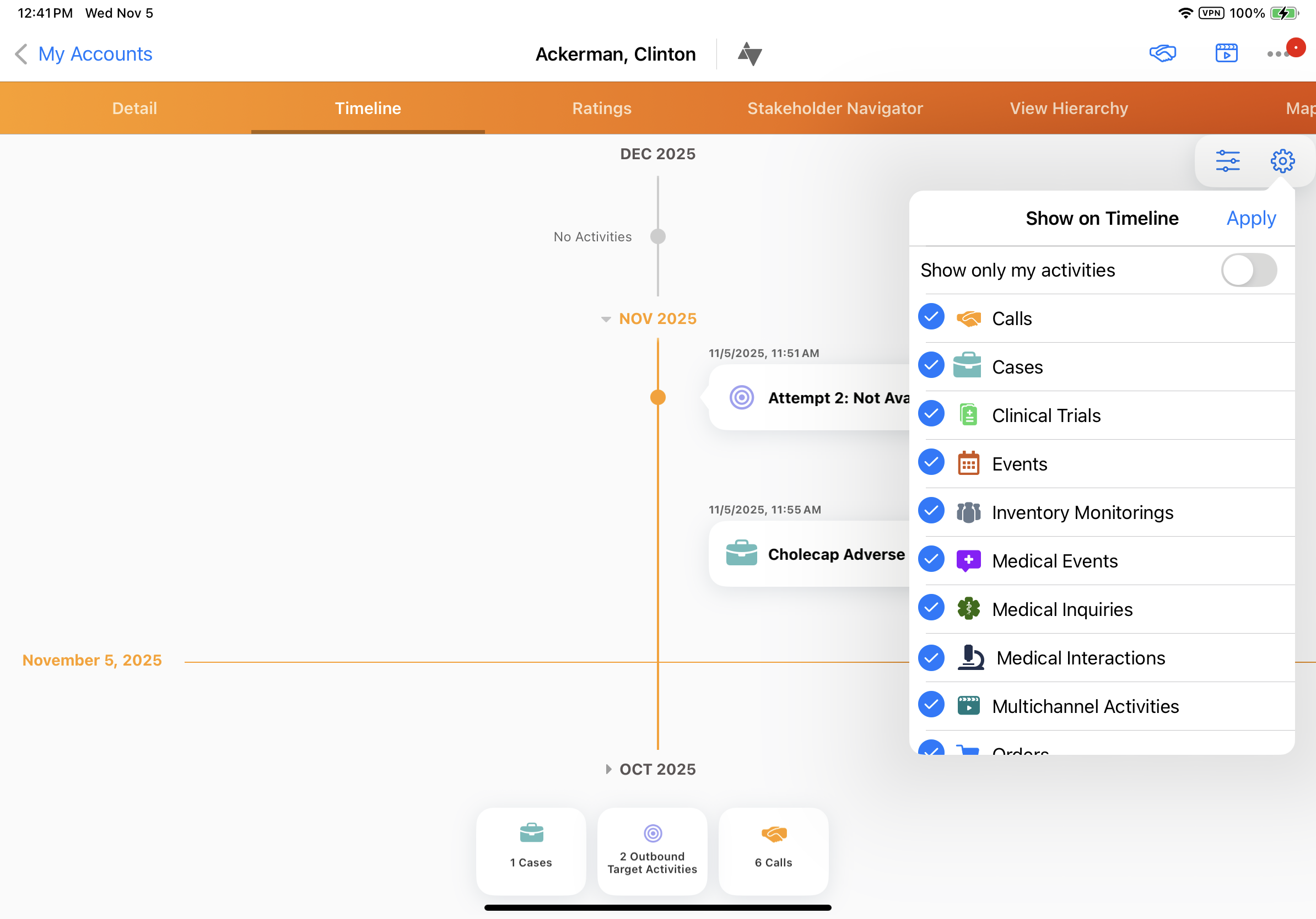Deselect Medical Inquiries checkbox
This screenshot has height=919, width=1316.
tap(931, 607)
